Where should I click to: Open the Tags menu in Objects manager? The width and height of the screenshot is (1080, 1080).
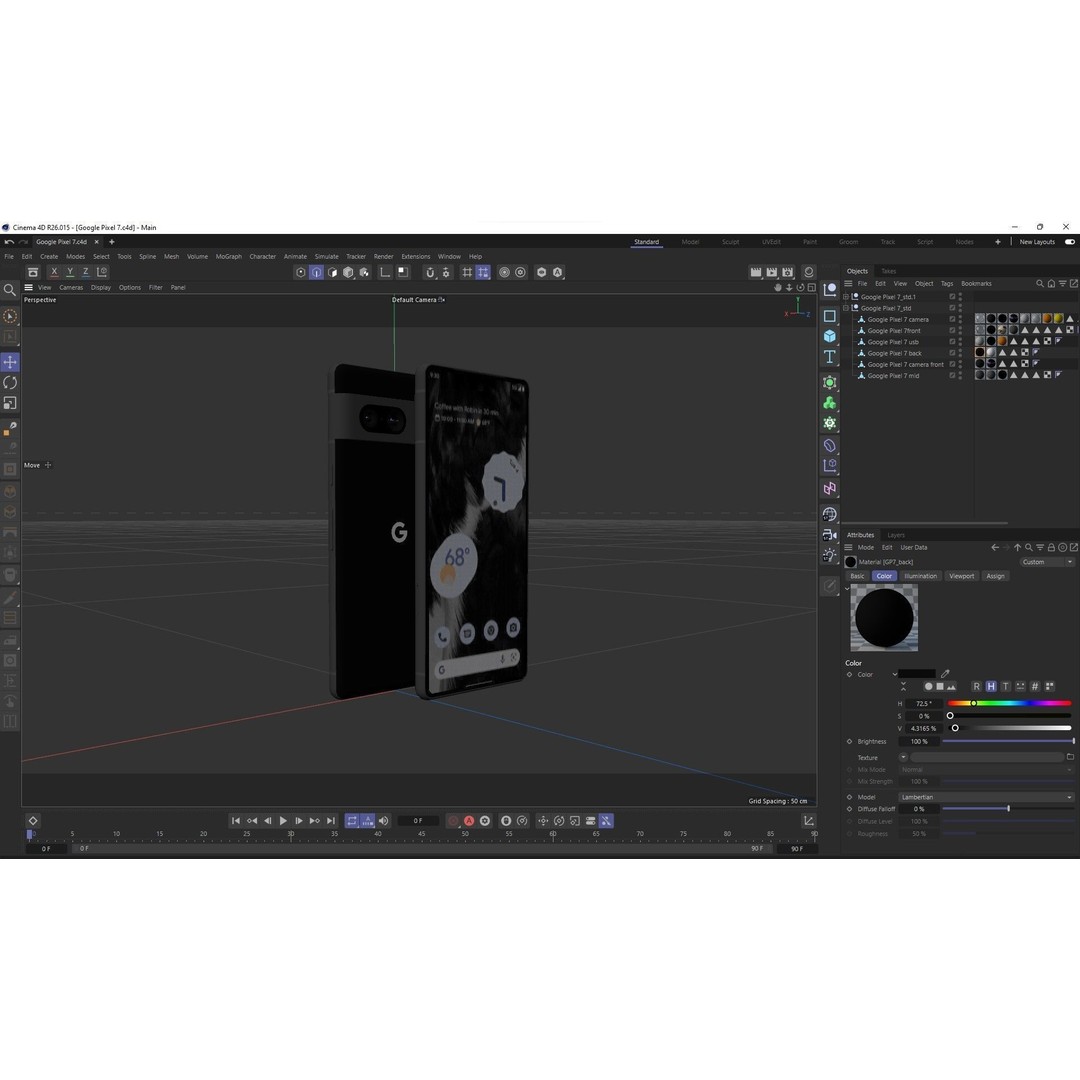click(x=947, y=284)
